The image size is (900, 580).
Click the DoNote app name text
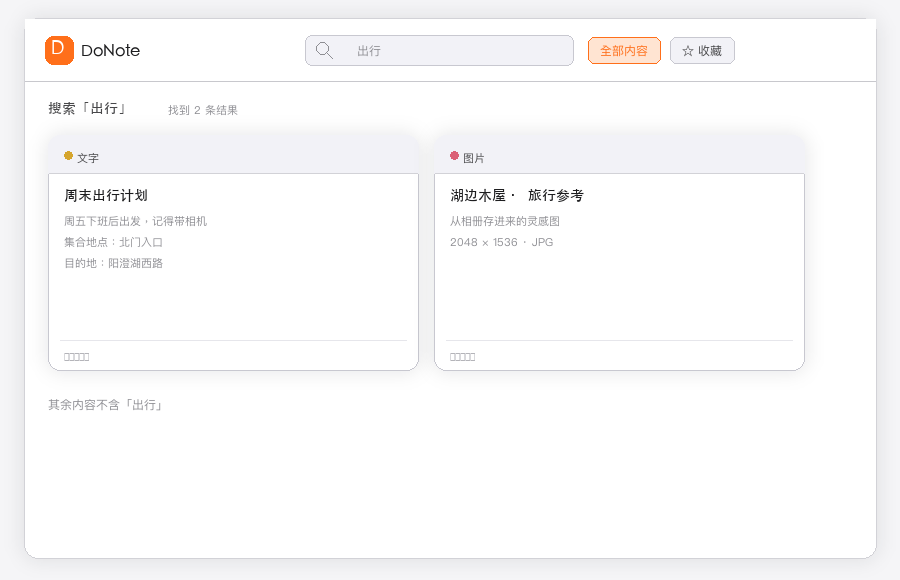(x=110, y=51)
